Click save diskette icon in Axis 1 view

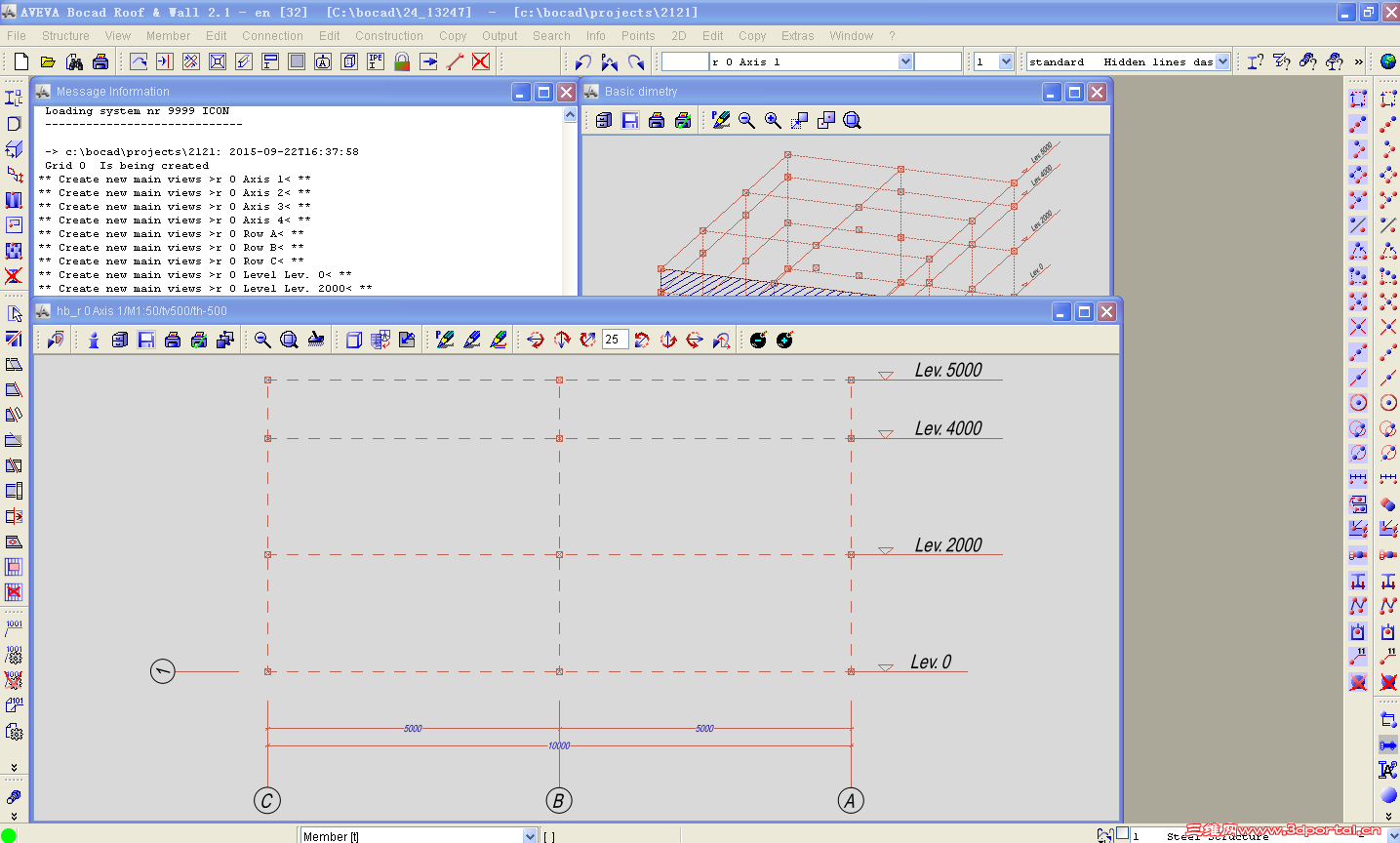146,340
